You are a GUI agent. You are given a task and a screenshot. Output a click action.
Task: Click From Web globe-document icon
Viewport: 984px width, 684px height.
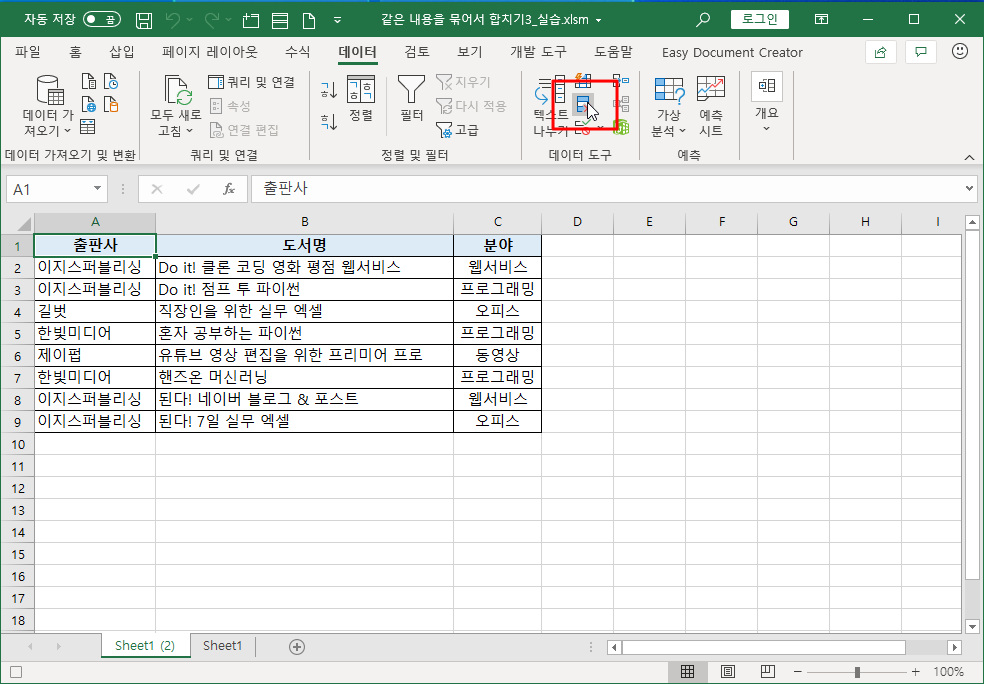point(88,104)
